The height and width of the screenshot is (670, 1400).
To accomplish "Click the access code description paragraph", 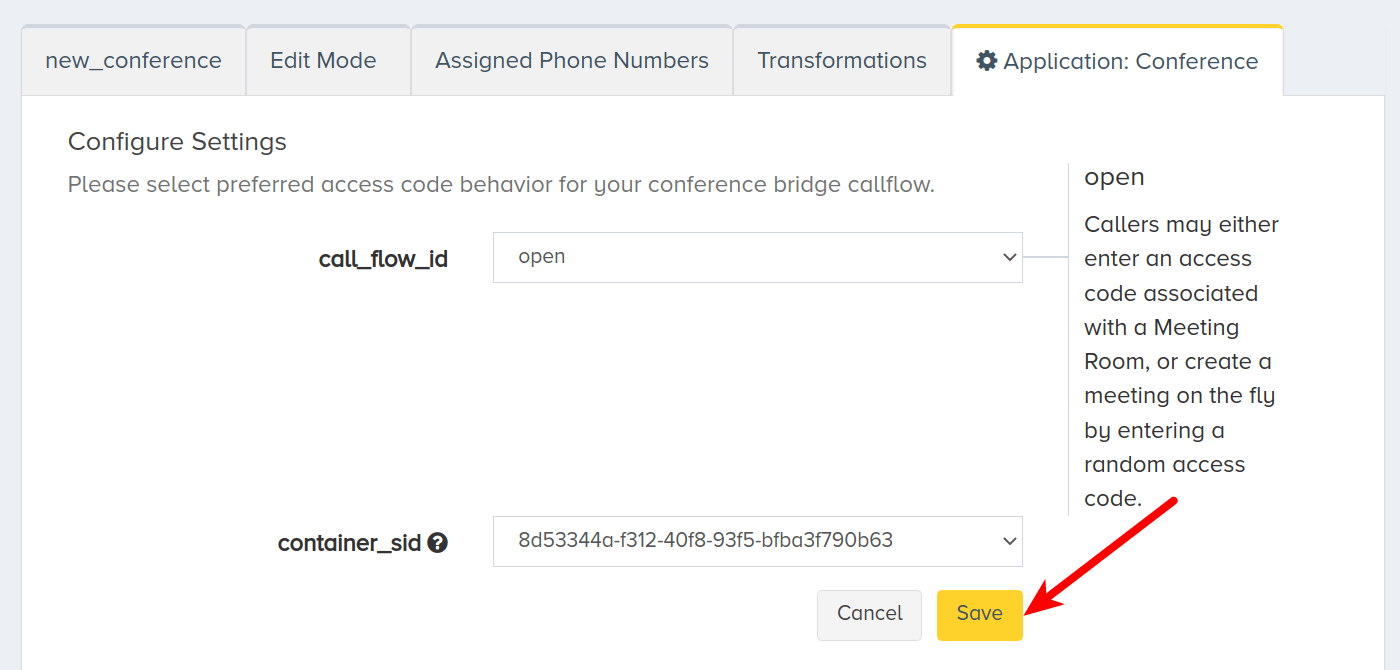I will 1181,361.
